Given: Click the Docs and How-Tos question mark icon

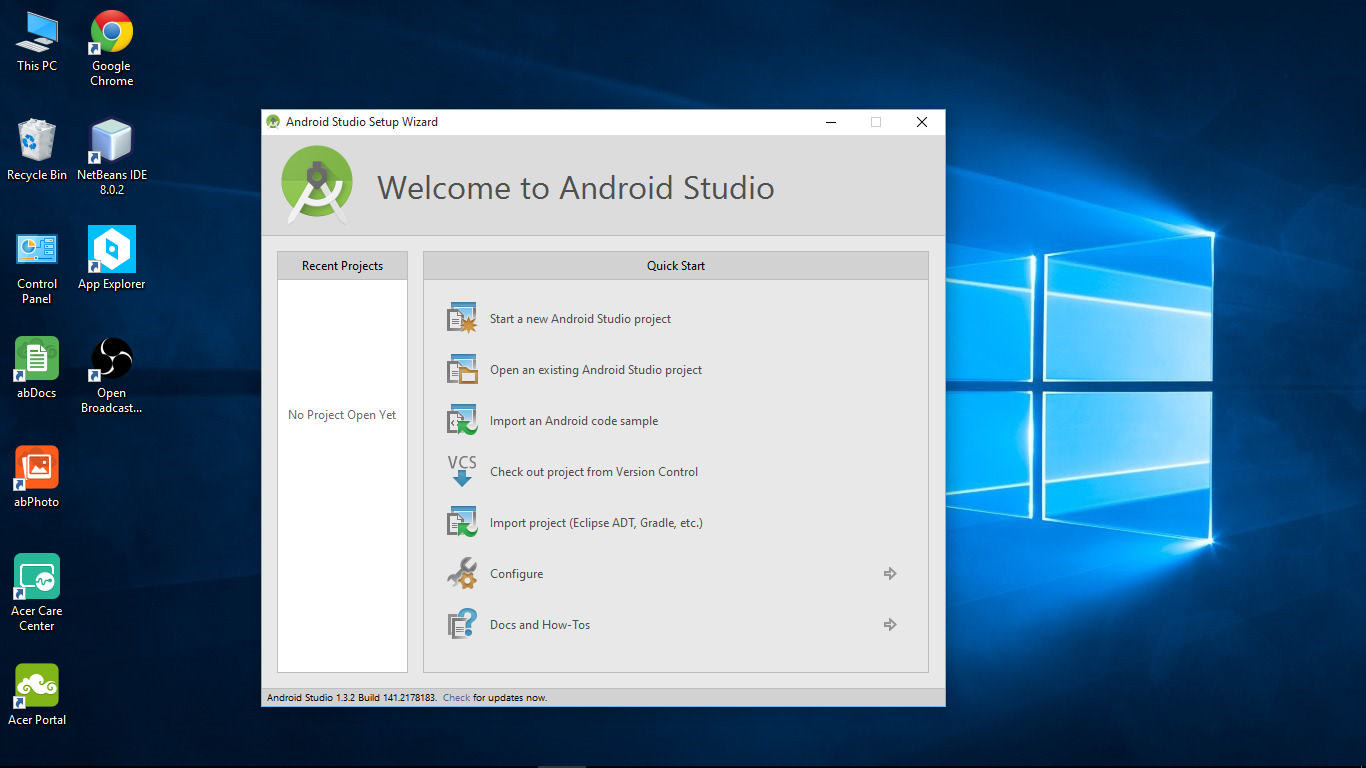Looking at the screenshot, I should 461,625.
